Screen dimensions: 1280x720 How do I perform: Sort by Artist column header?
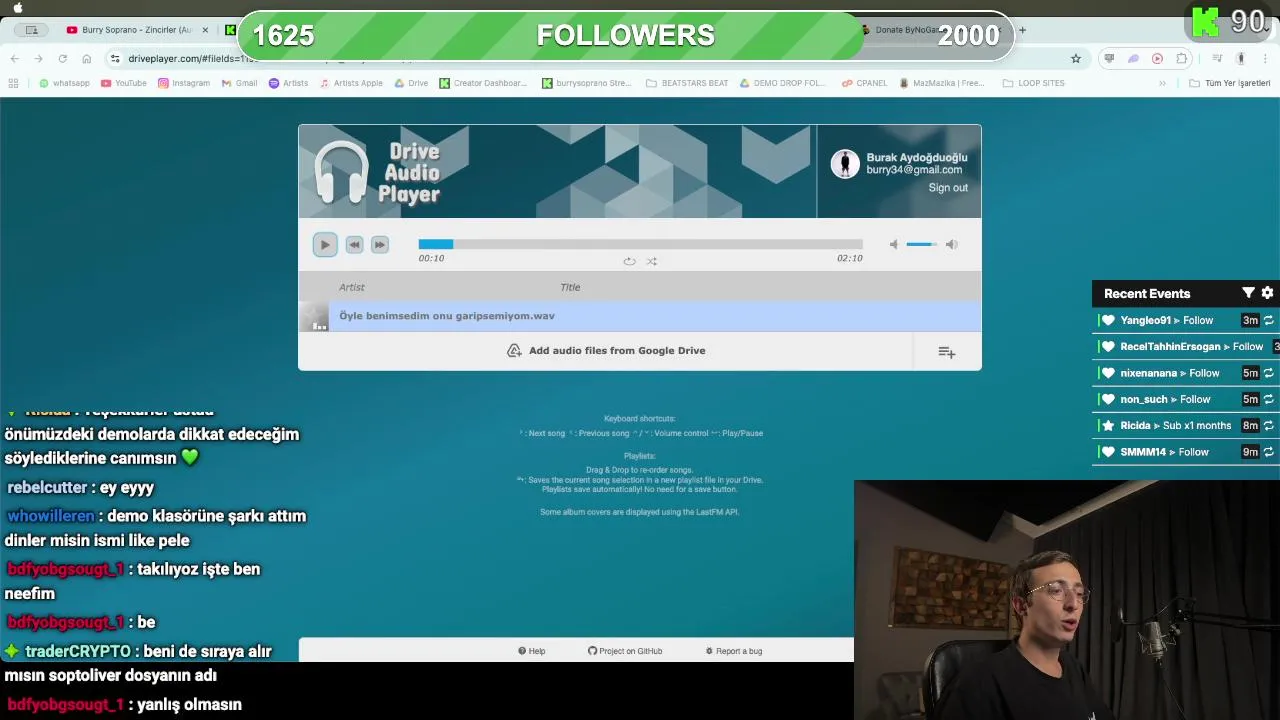pos(352,287)
